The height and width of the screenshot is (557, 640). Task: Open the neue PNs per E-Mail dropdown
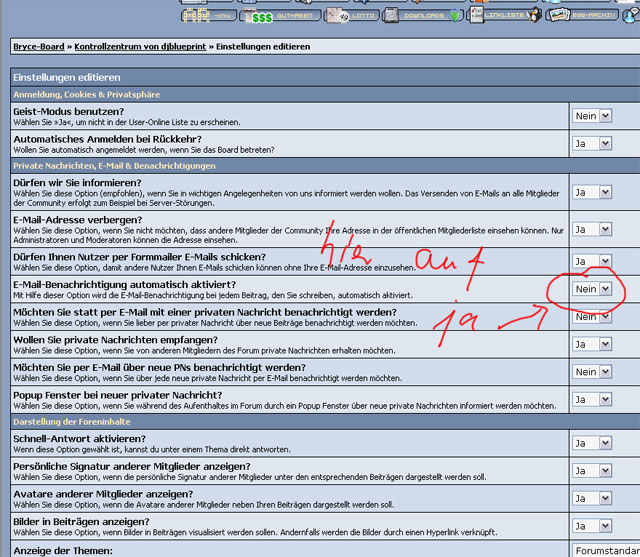point(592,372)
